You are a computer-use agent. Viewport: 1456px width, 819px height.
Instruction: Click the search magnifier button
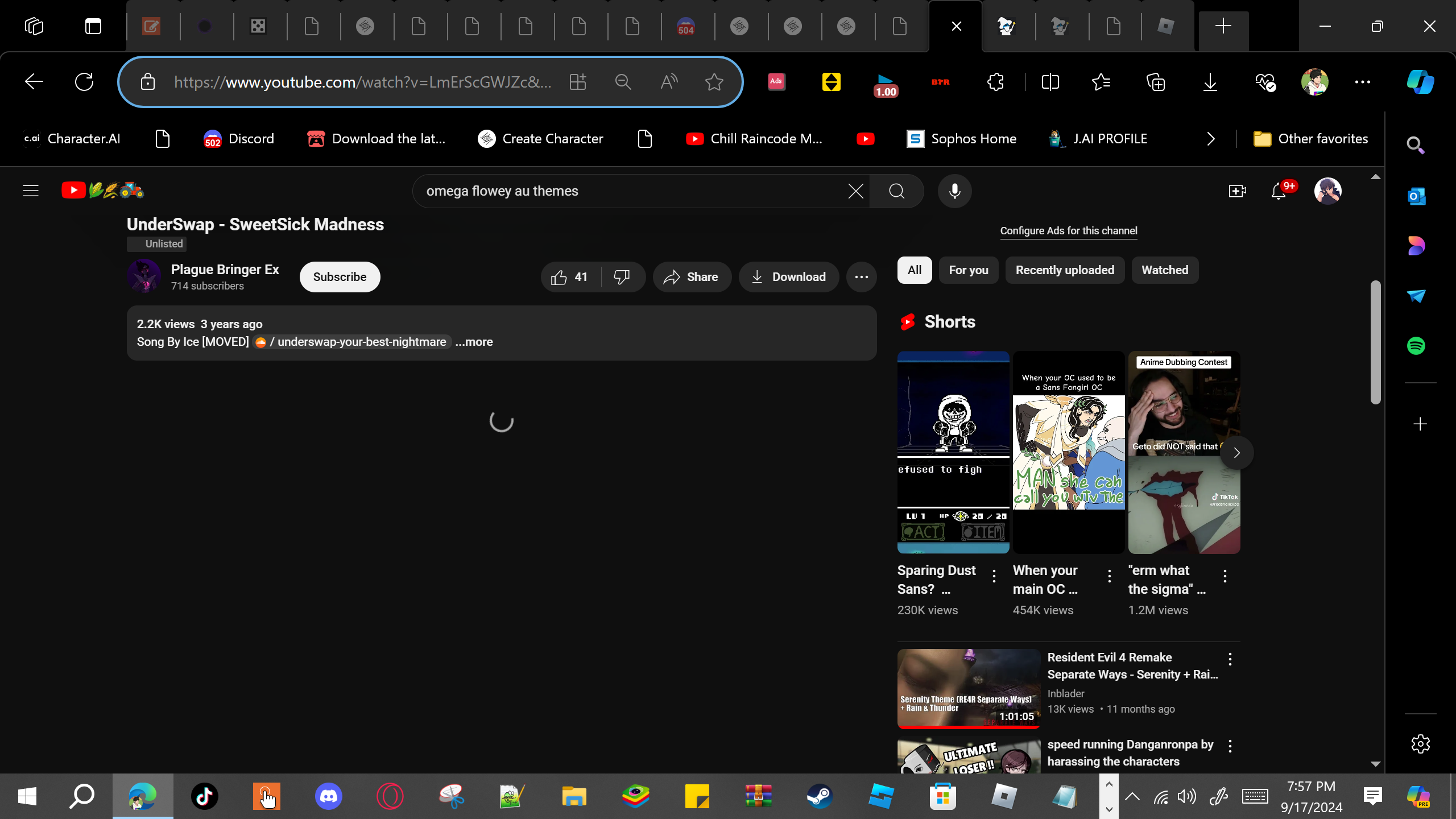[896, 191]
